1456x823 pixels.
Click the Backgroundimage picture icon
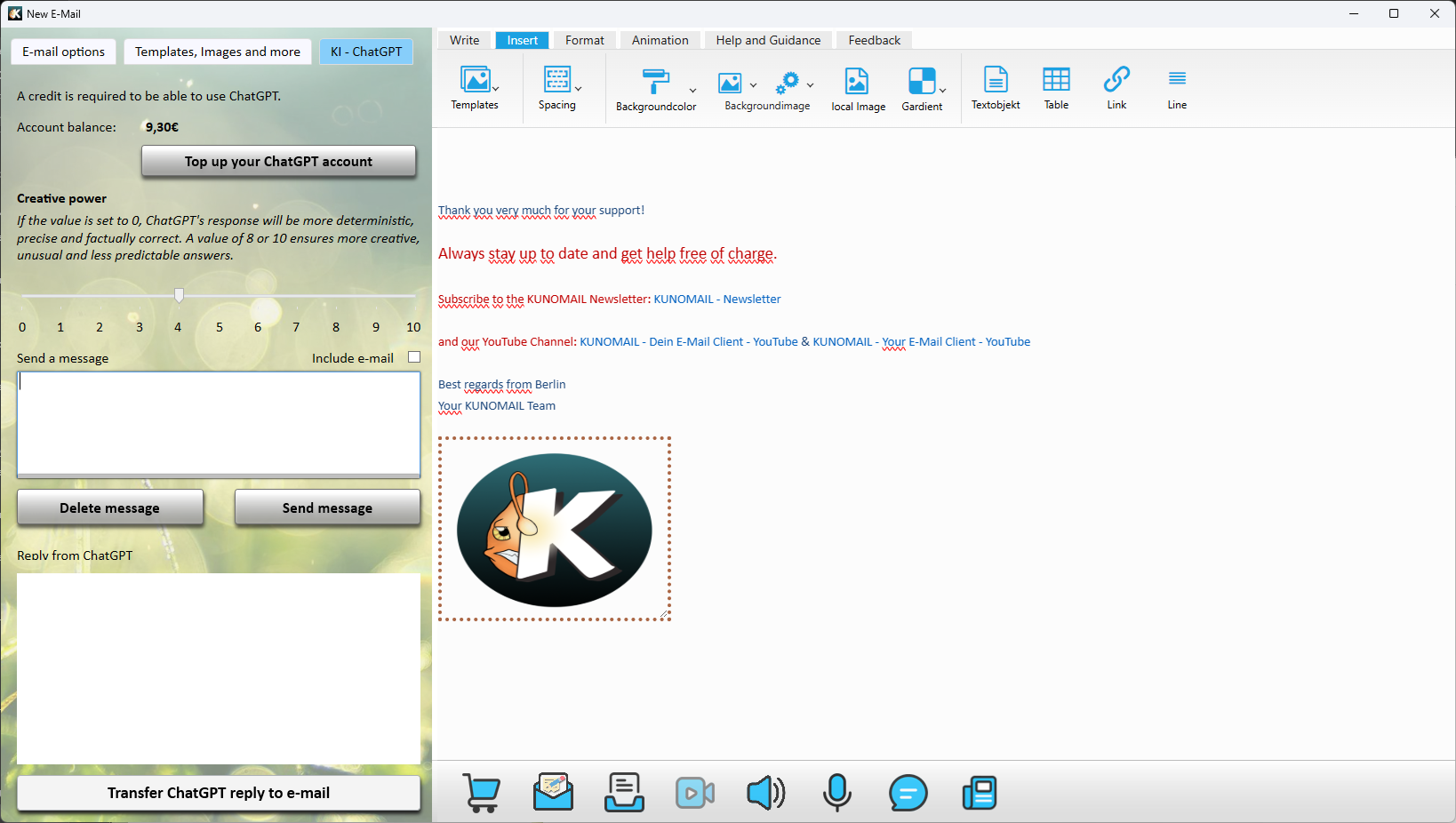click(x=730, y=84)
